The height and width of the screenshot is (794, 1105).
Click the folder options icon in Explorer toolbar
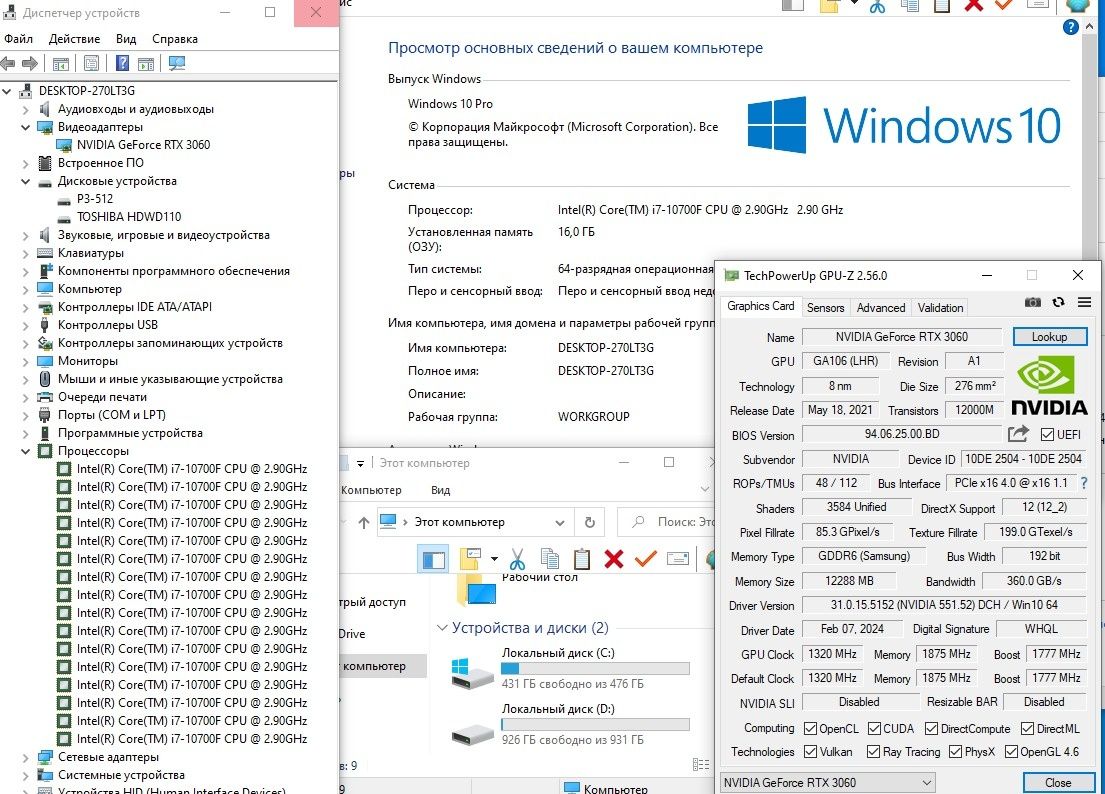click(x=470, y=559)
